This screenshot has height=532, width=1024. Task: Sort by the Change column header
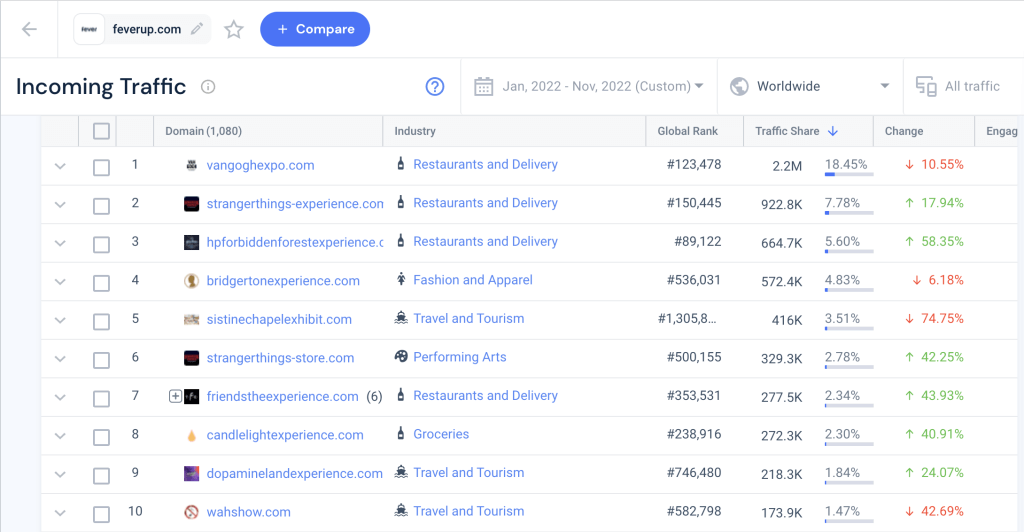pos(904,131)
